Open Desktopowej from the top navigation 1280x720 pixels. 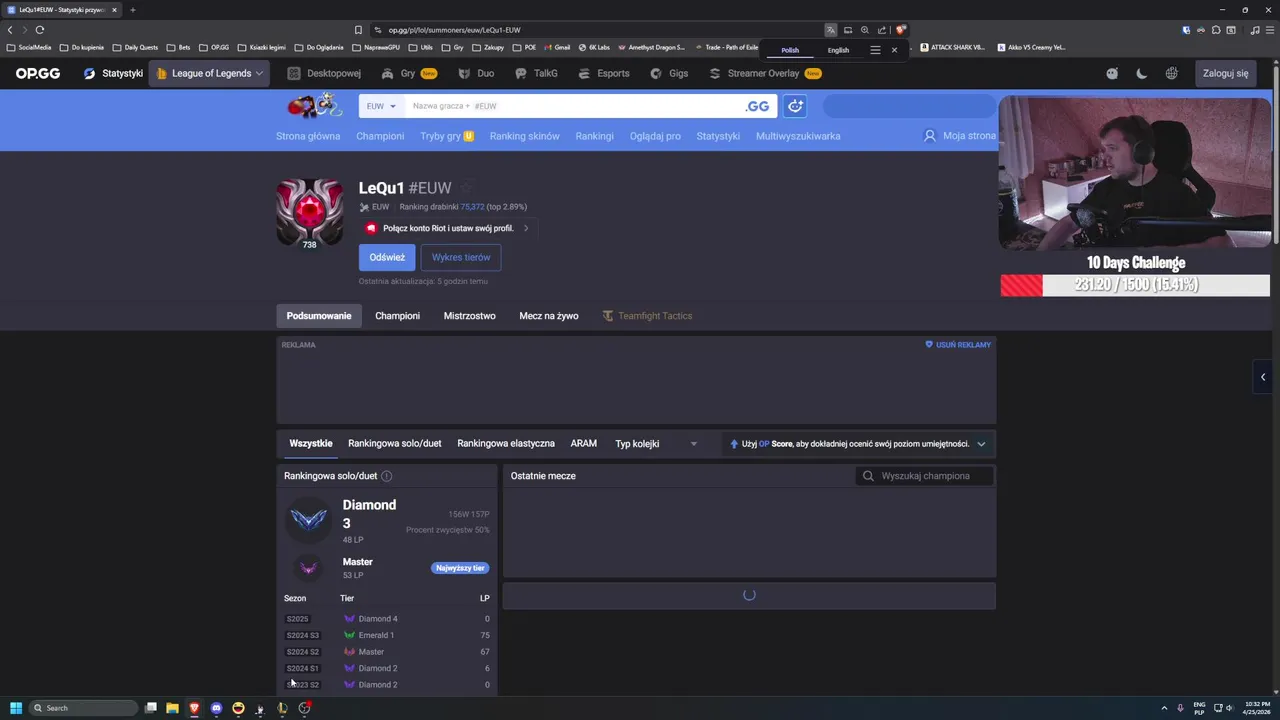tap(324, 73)
